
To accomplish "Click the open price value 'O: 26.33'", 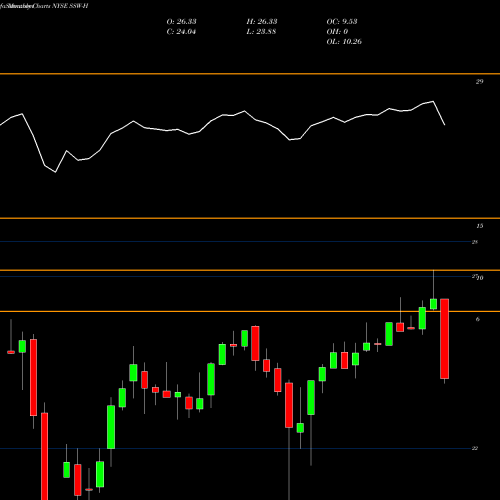I will pyautogui.click(x=181, y=22).
